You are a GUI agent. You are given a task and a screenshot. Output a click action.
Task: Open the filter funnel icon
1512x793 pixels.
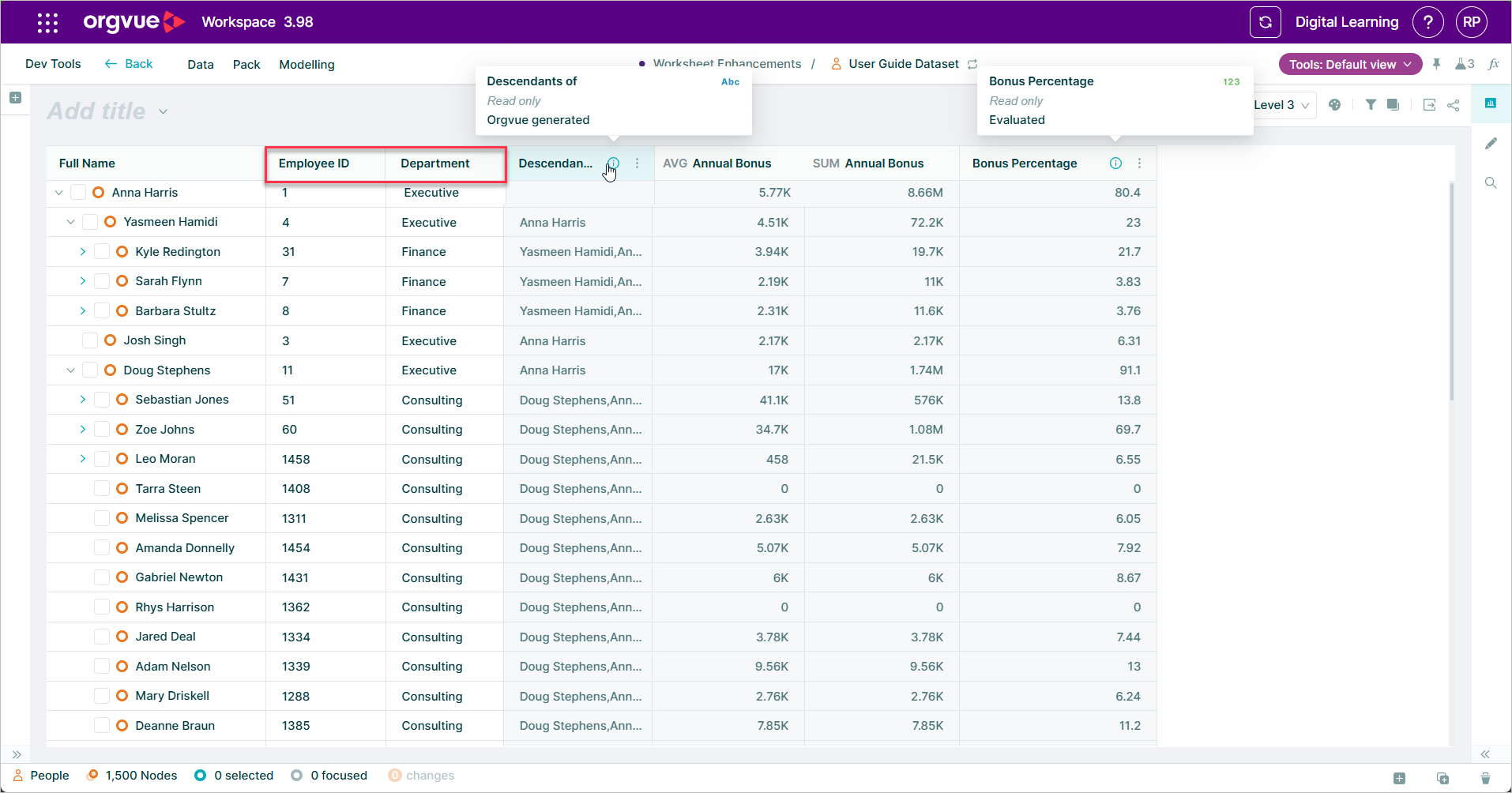[x=1371, y=104]
